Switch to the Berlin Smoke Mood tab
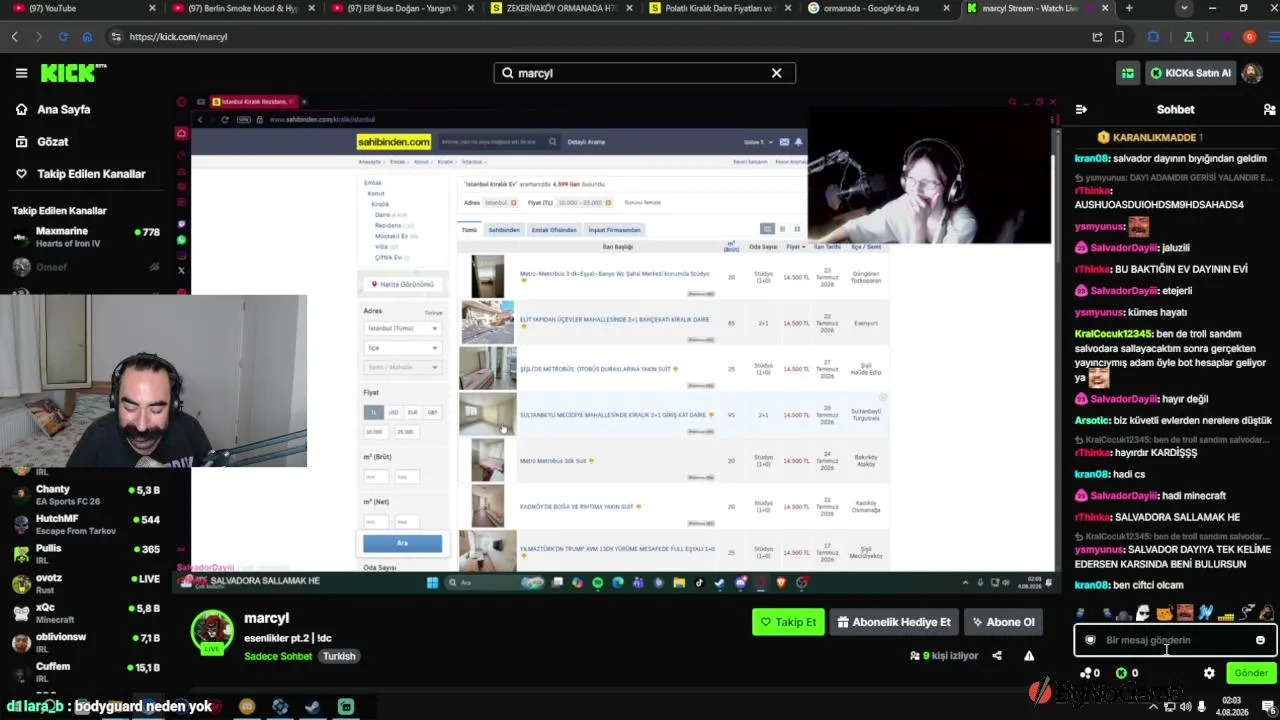 click(x=242, y=8)
